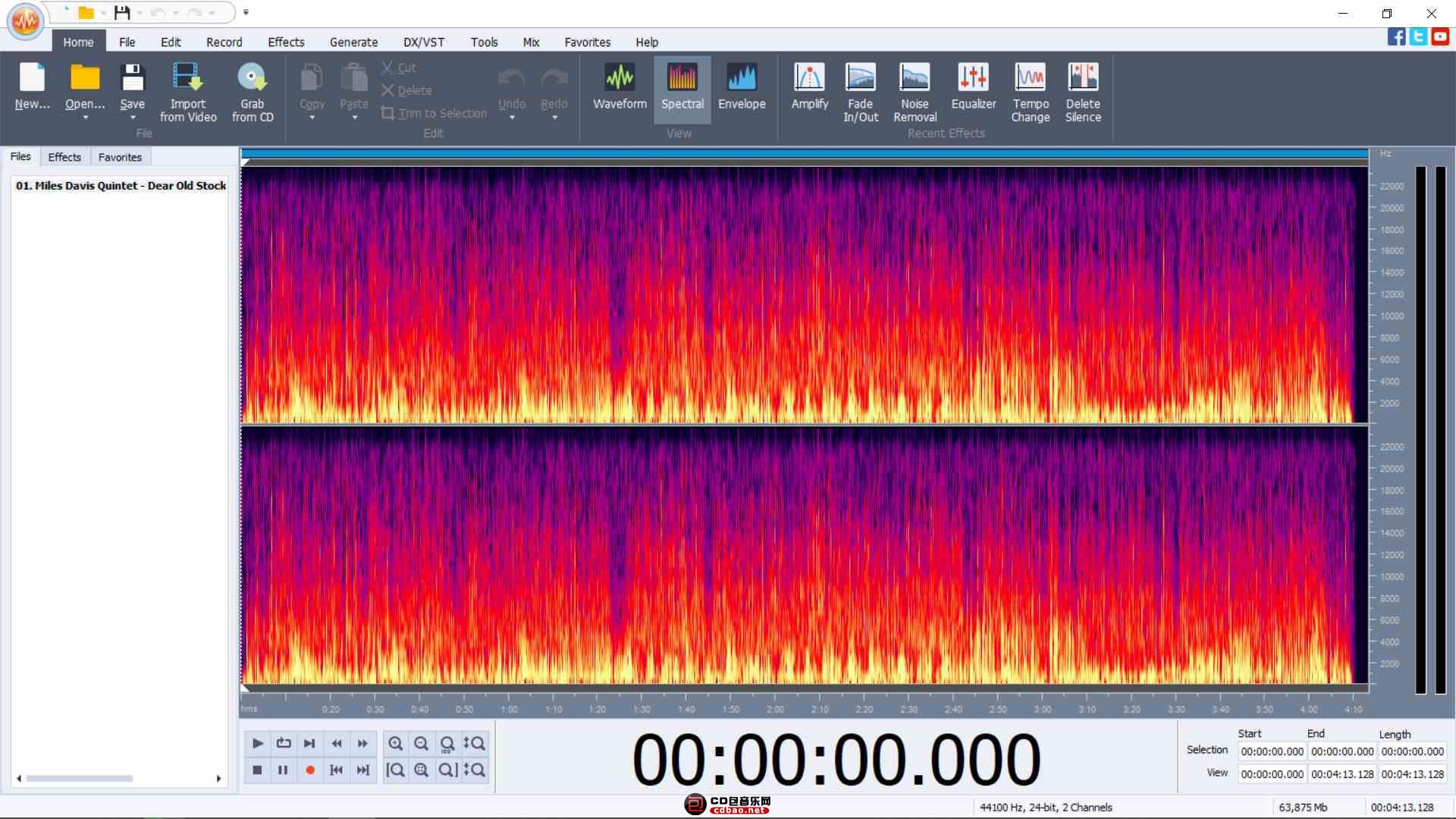Jump to start of track
The width and height of the screenshot is (1456, 819).
tap(336, 770)
